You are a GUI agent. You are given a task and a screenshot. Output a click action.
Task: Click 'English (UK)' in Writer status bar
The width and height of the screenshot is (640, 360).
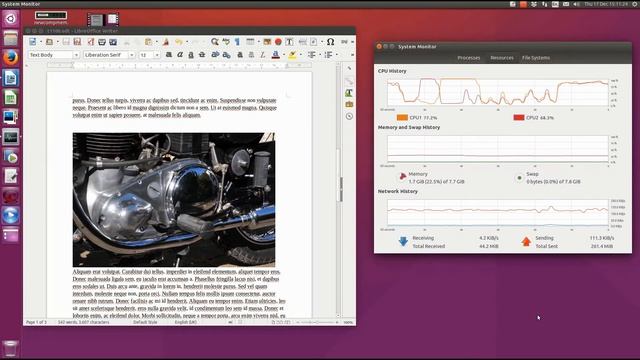(x=186, y=322)
